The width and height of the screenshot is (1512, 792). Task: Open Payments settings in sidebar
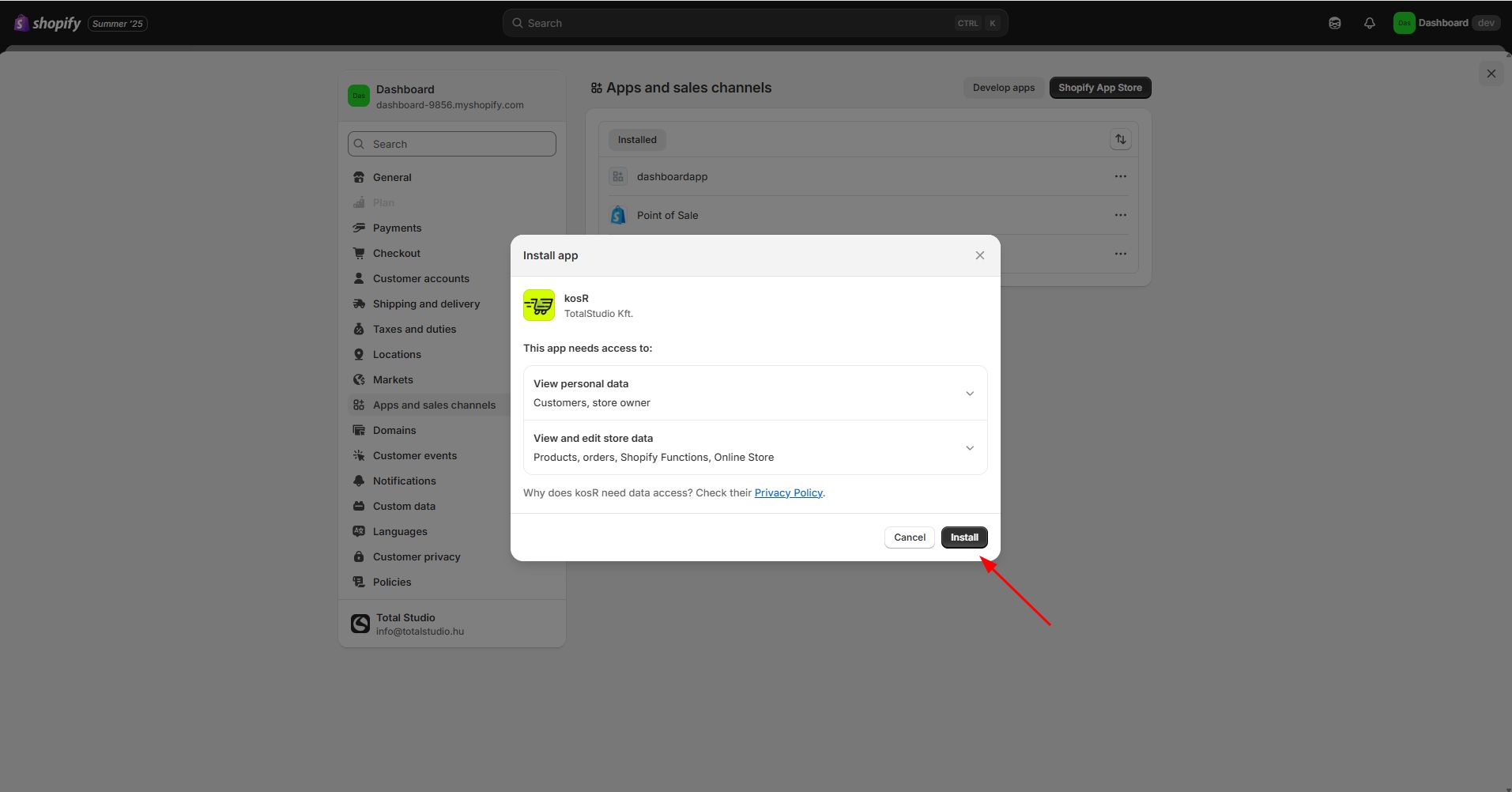click(397, 228)
